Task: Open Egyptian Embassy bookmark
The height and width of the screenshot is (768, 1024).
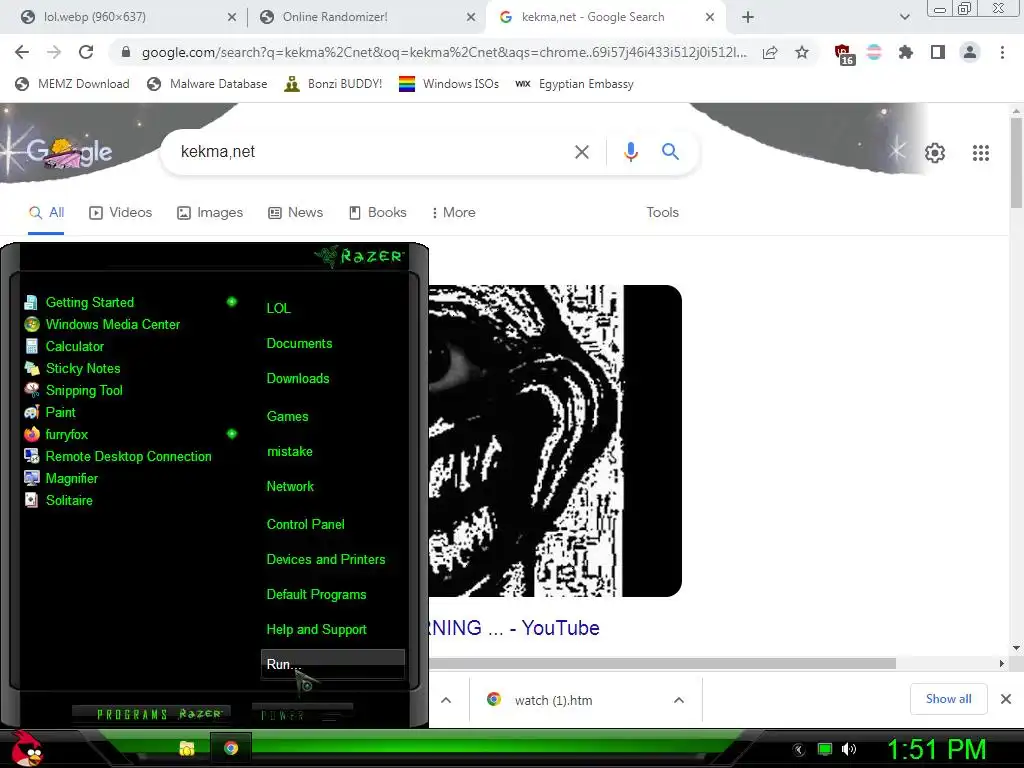Action: coord(574,84)
